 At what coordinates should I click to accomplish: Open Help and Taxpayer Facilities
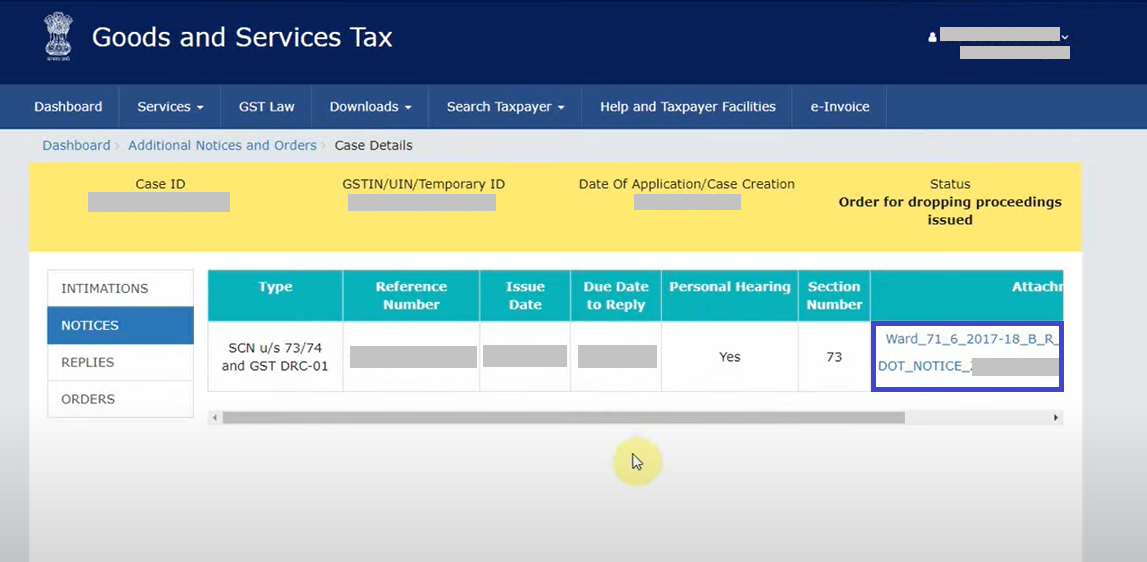pos(687,107)
